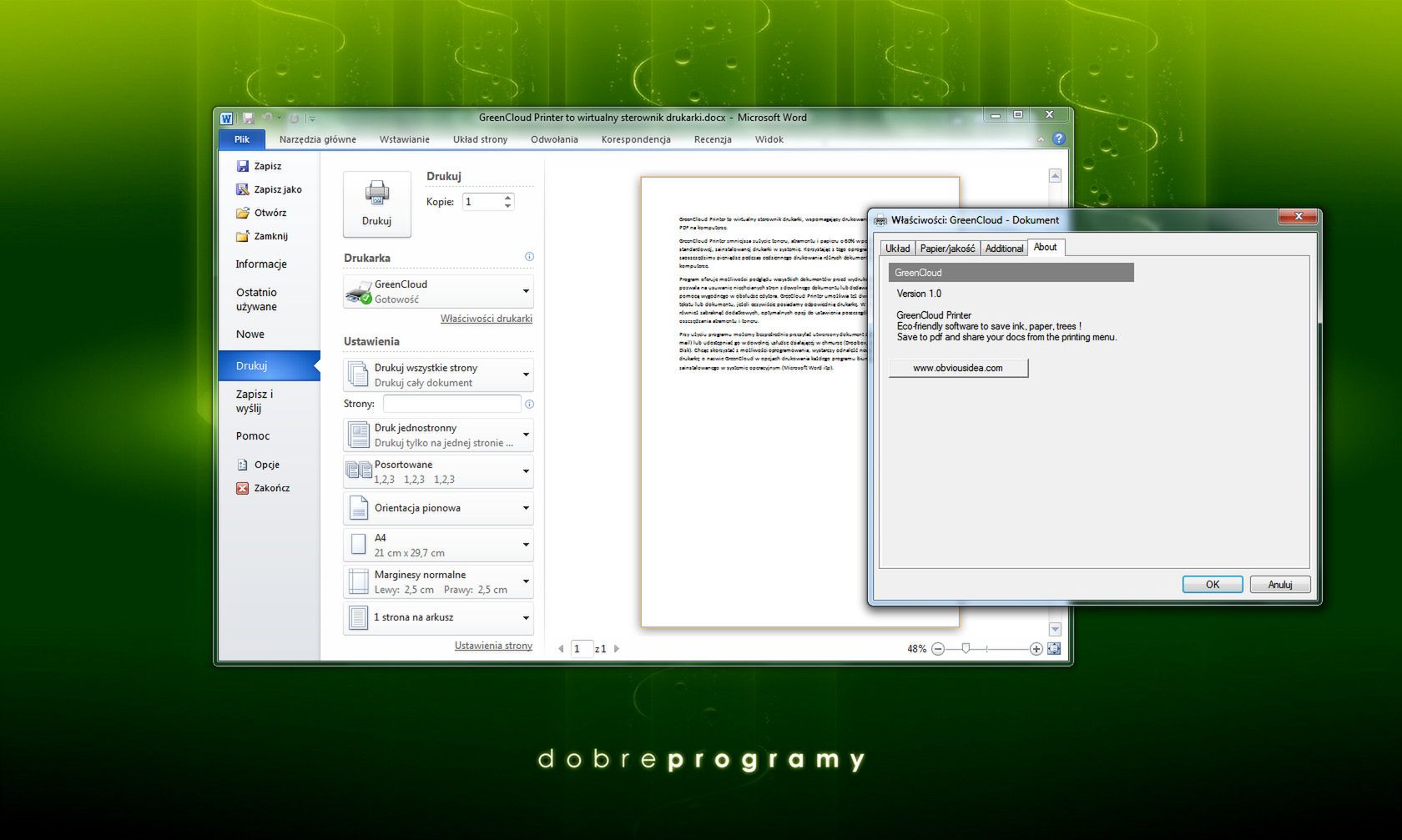Open the Widok ribbon tab
This screenshot has height=840, width=1402.
(769, 139)
